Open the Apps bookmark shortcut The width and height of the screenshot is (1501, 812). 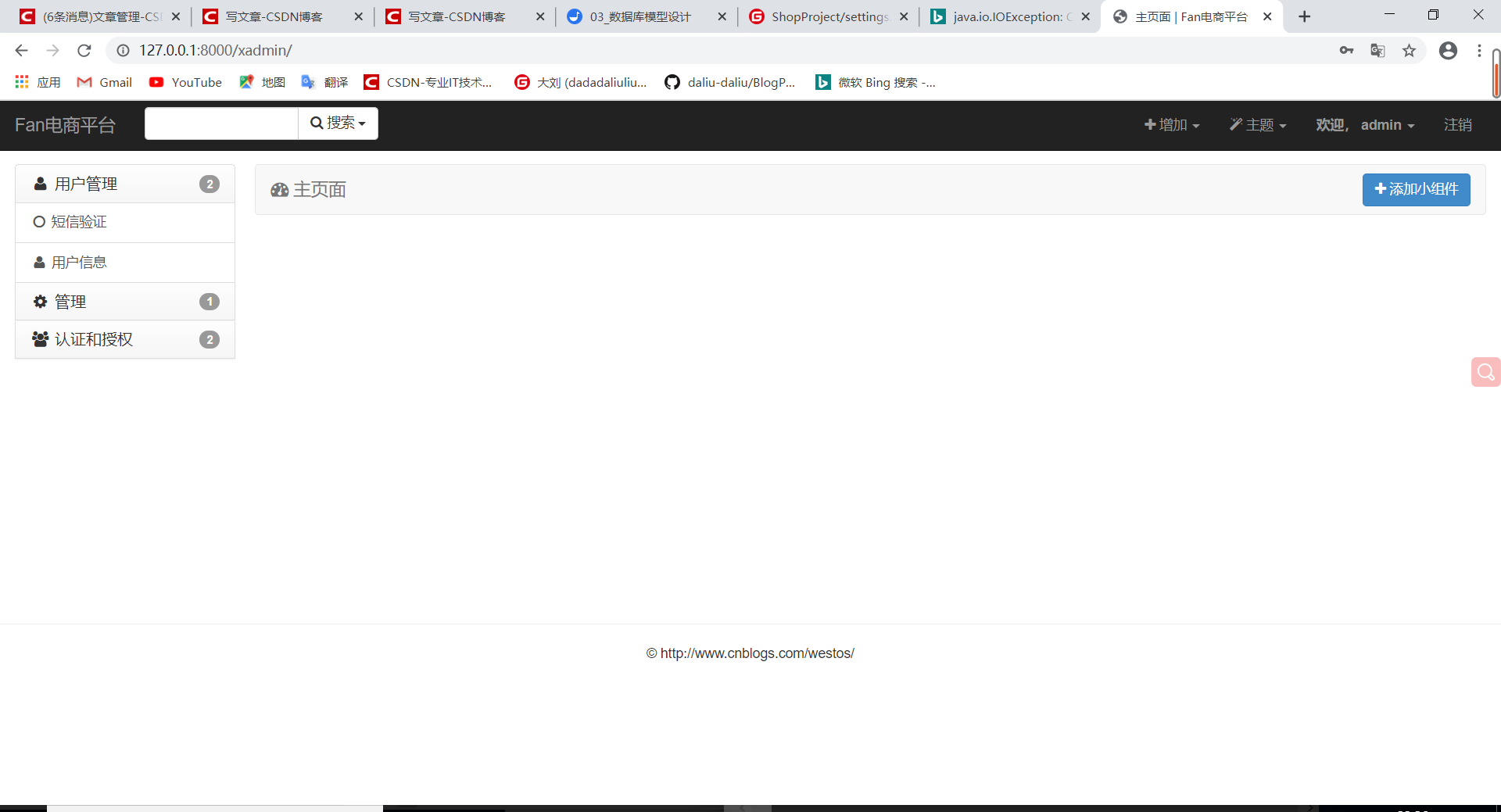38,82
